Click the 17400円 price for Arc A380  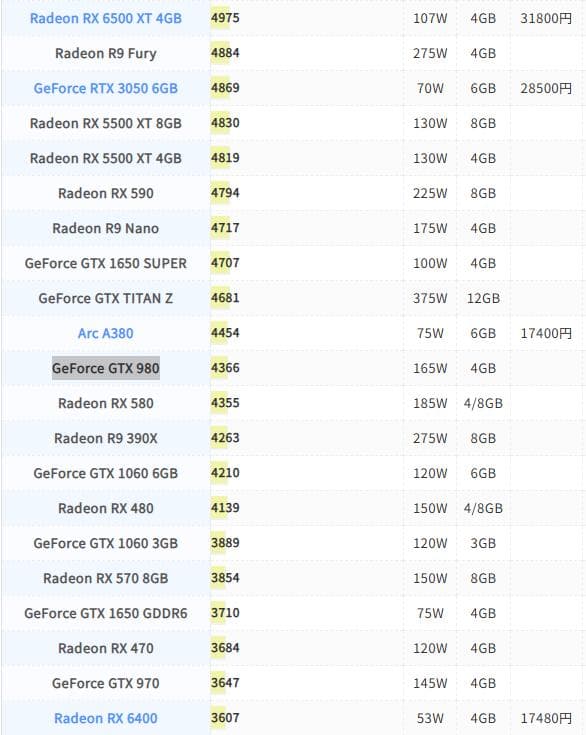point(546,333)
